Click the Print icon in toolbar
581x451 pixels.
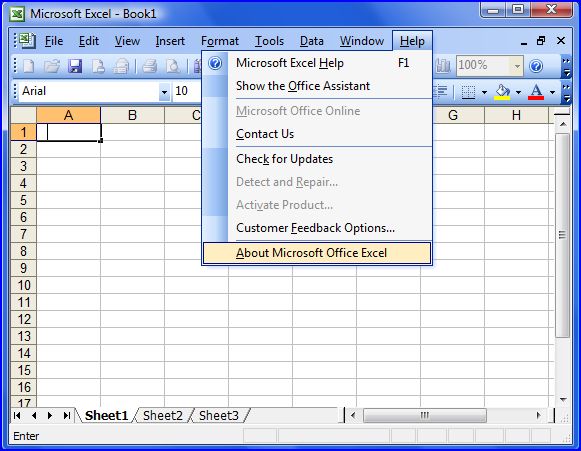click(x=150, y=66)
